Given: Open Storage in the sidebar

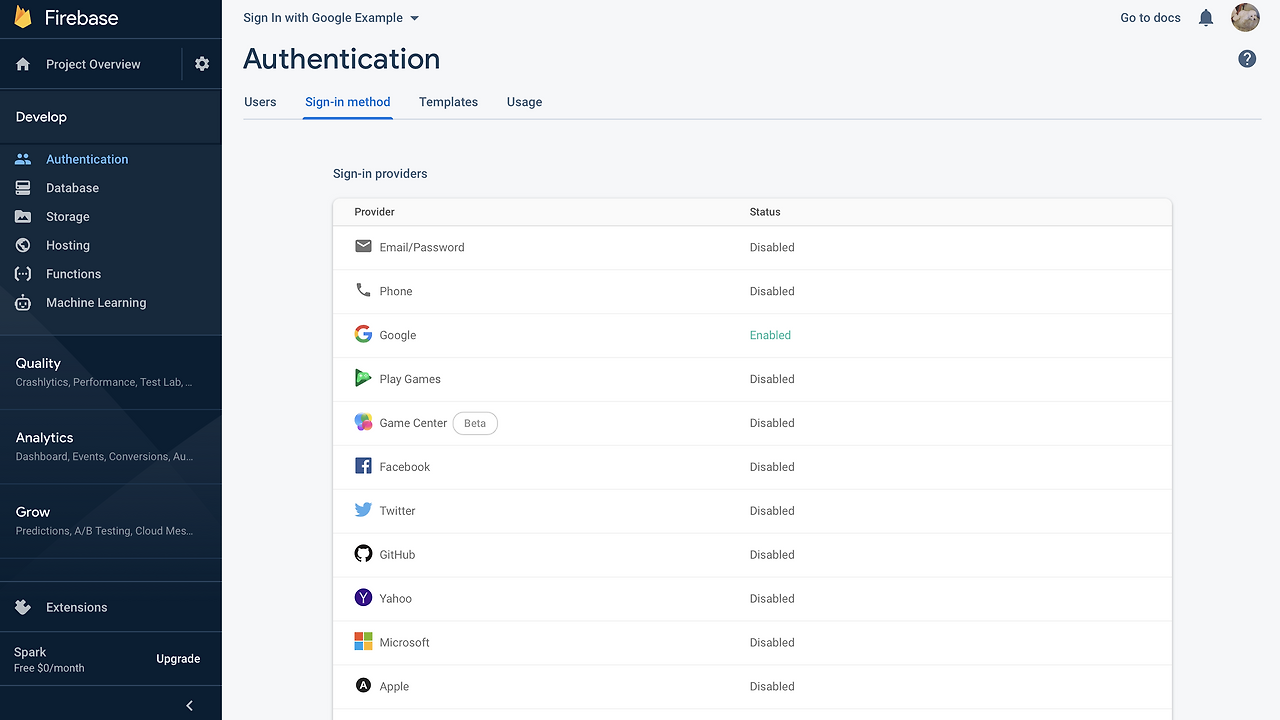Looking at the screenshot, I should click(68, 217).
